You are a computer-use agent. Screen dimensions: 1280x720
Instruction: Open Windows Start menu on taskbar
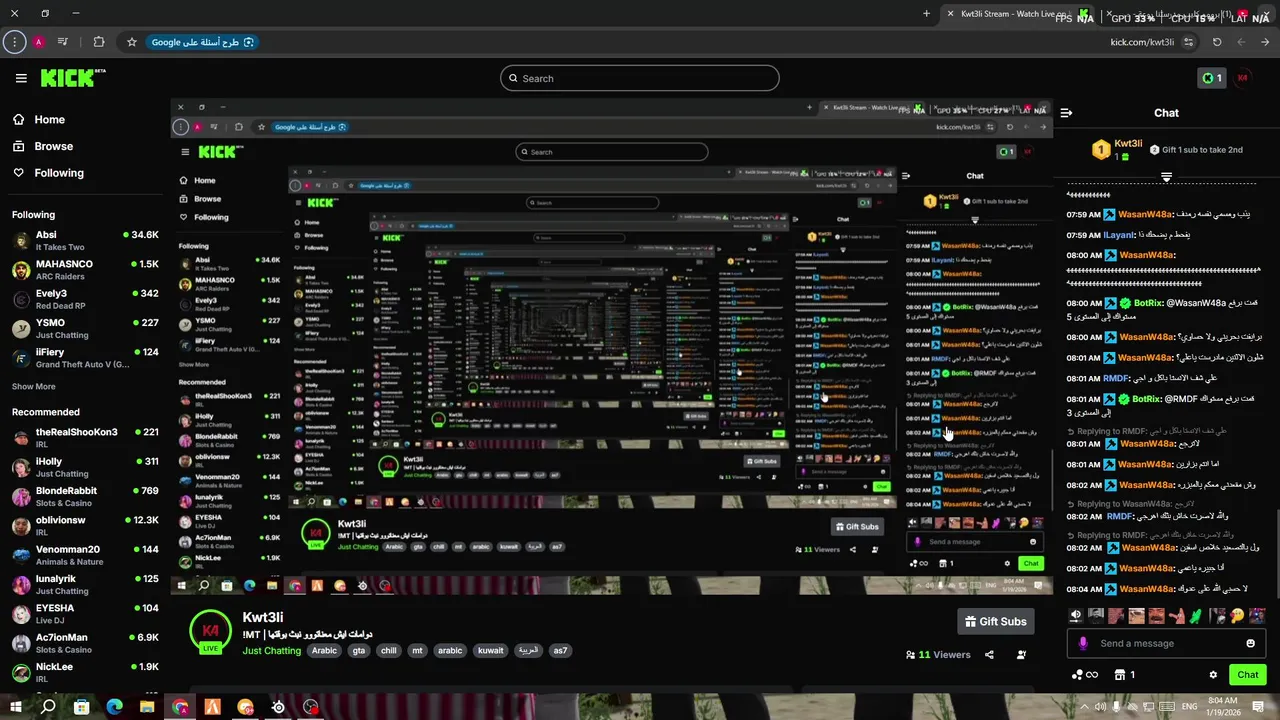[15, 707]
